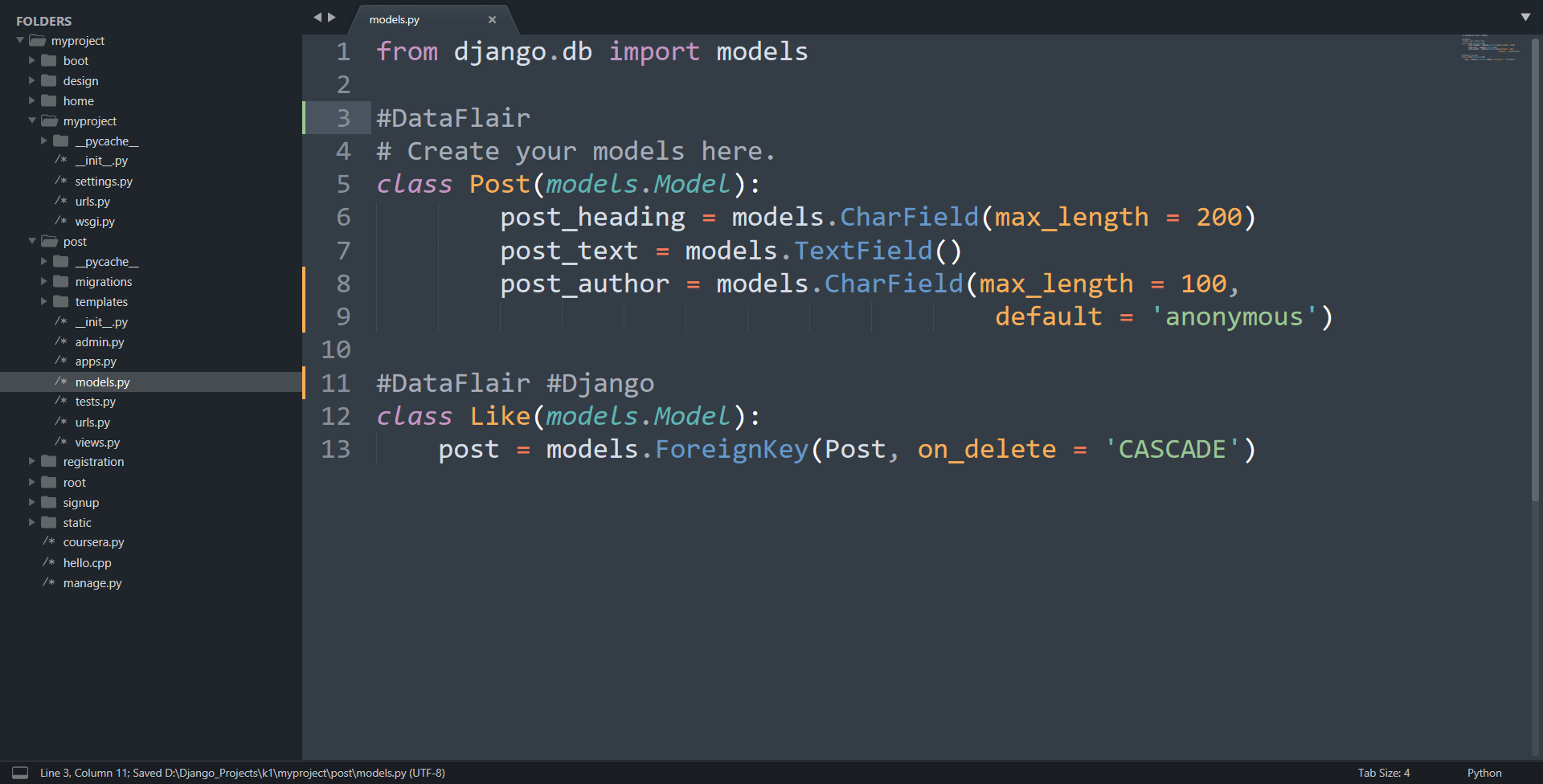Select tests.py in the folder sidebar

click(x=96, y=402)
